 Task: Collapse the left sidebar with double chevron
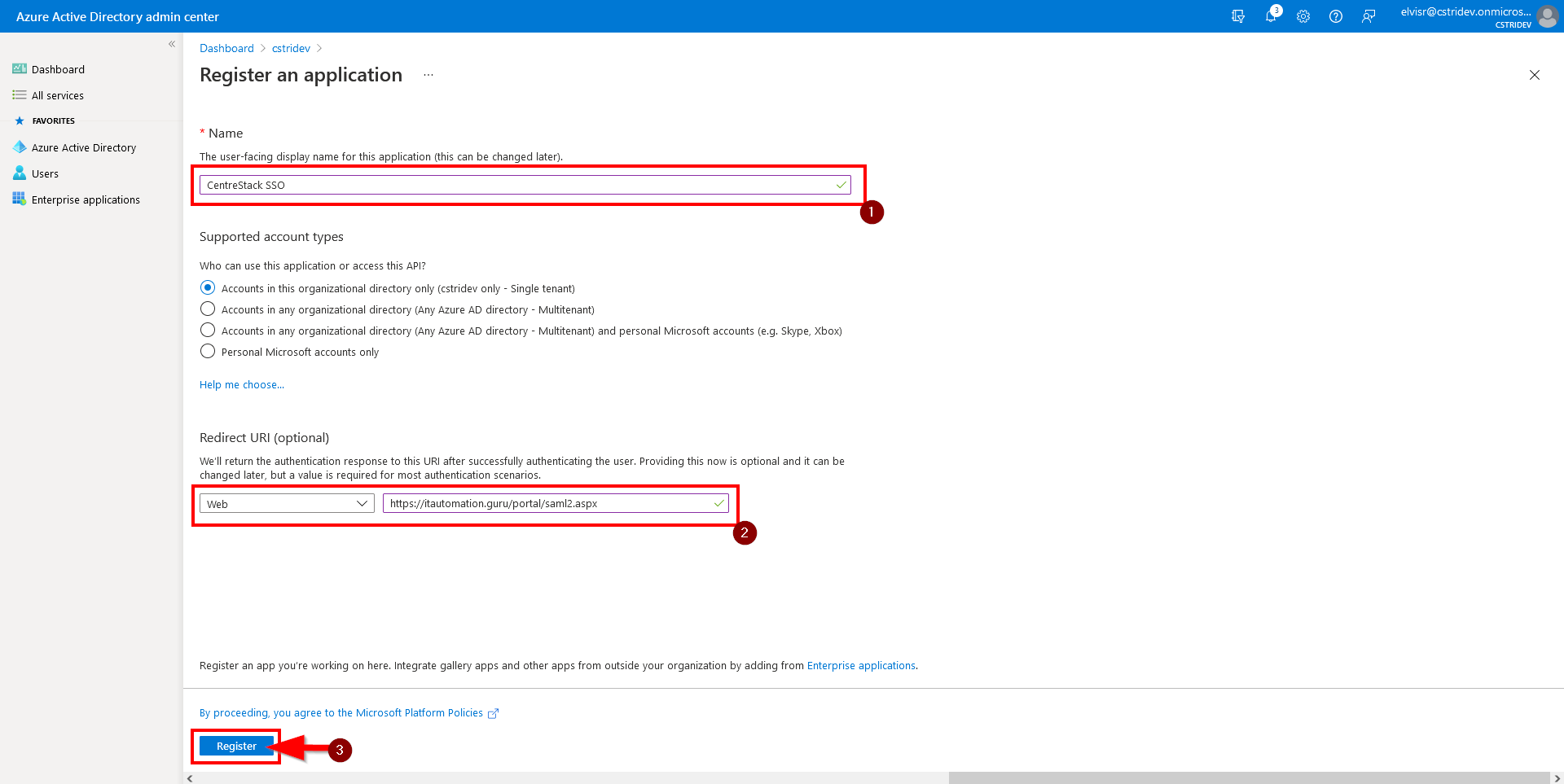172,44
